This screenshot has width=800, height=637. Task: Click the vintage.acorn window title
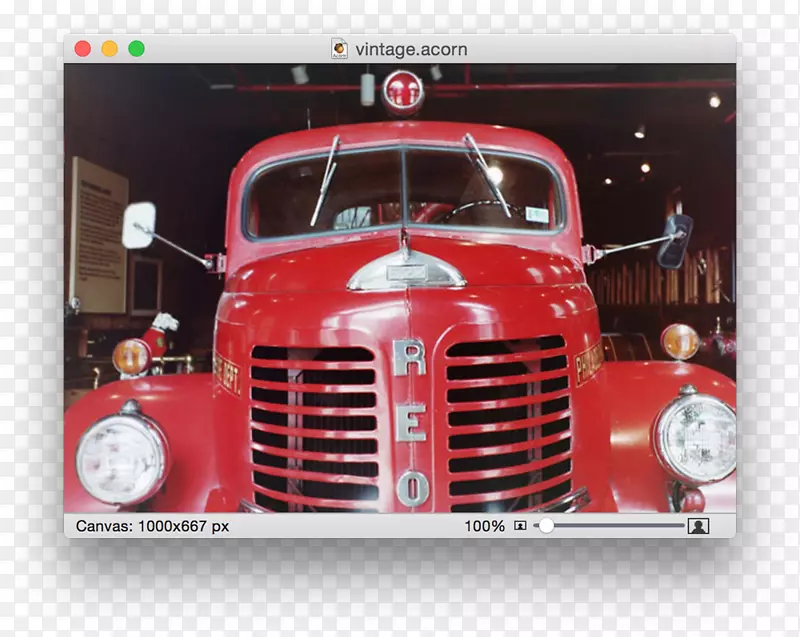[x=411, y=49]
